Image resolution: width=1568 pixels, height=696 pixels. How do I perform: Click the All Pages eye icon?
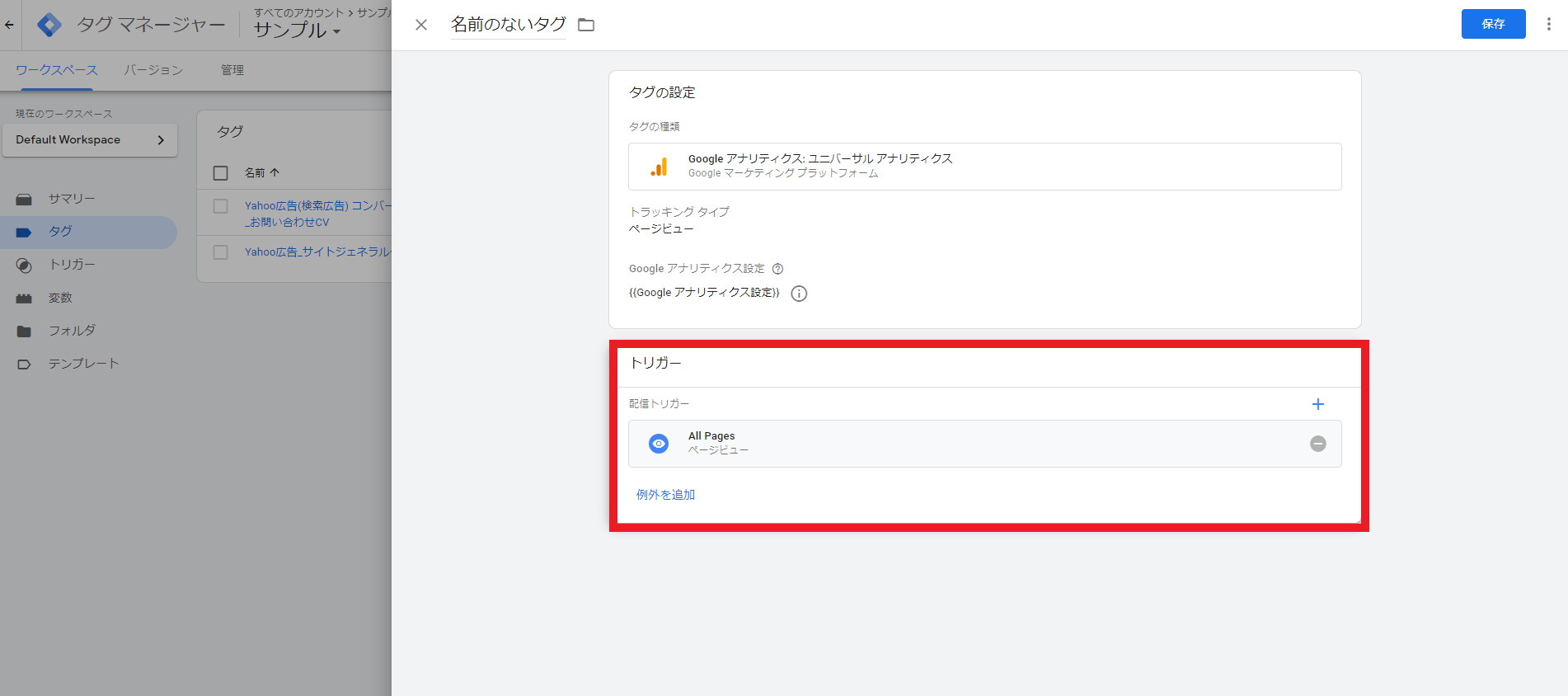(x=659, y=444)
